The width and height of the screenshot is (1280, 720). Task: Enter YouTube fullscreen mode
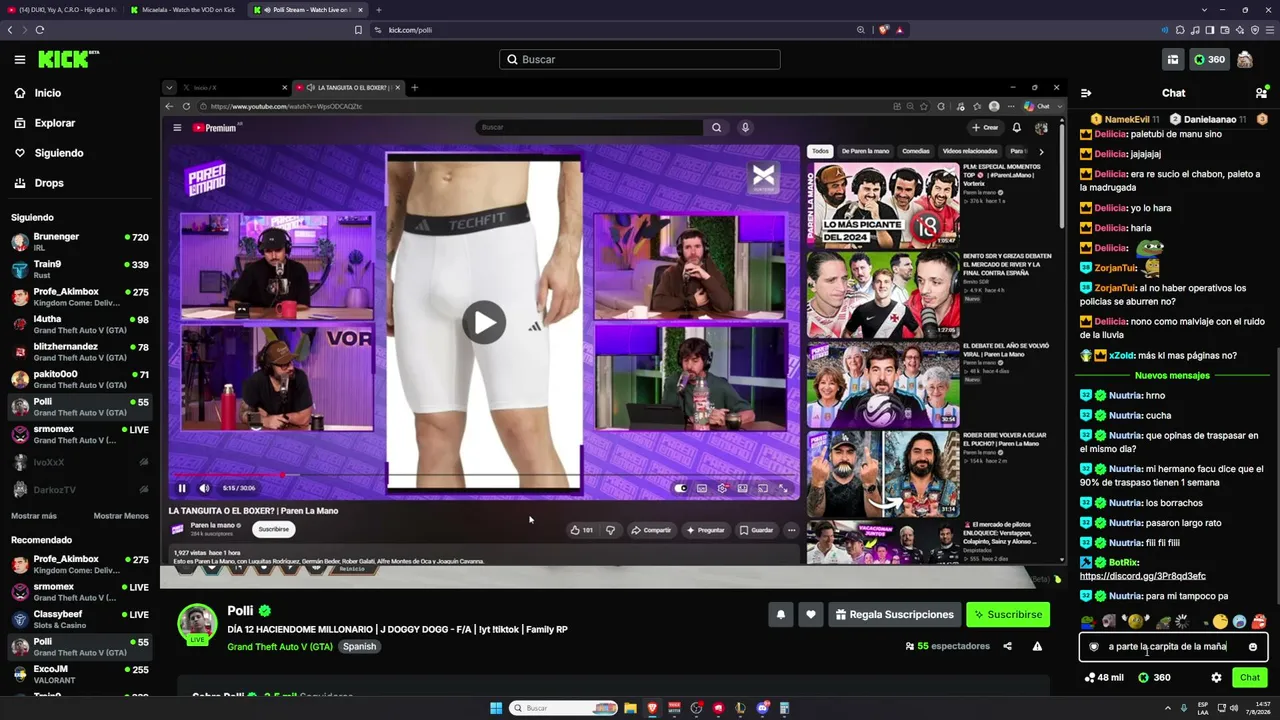click(783, 488)
